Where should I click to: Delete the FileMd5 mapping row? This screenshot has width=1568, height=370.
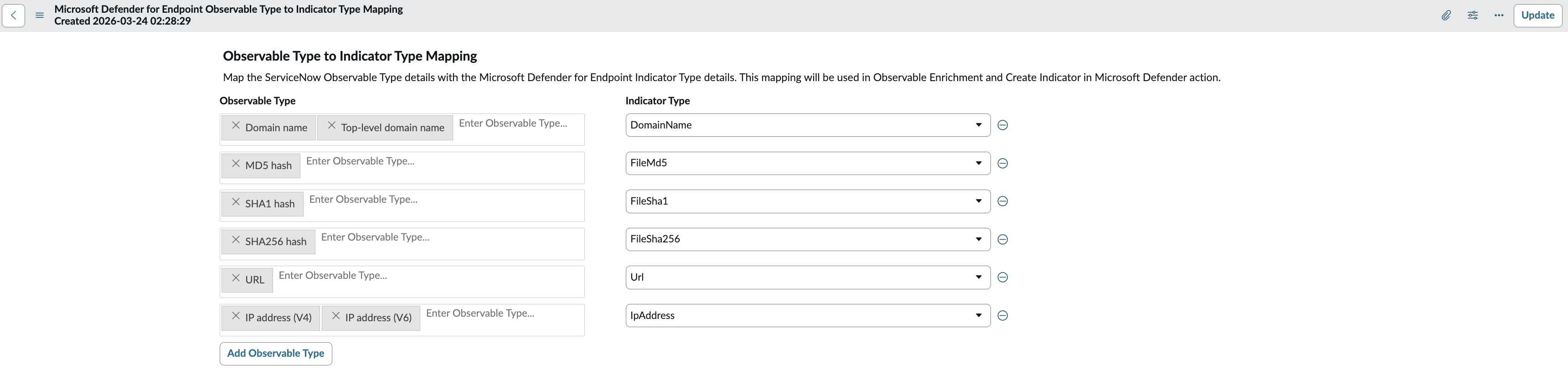(1003, 163)
